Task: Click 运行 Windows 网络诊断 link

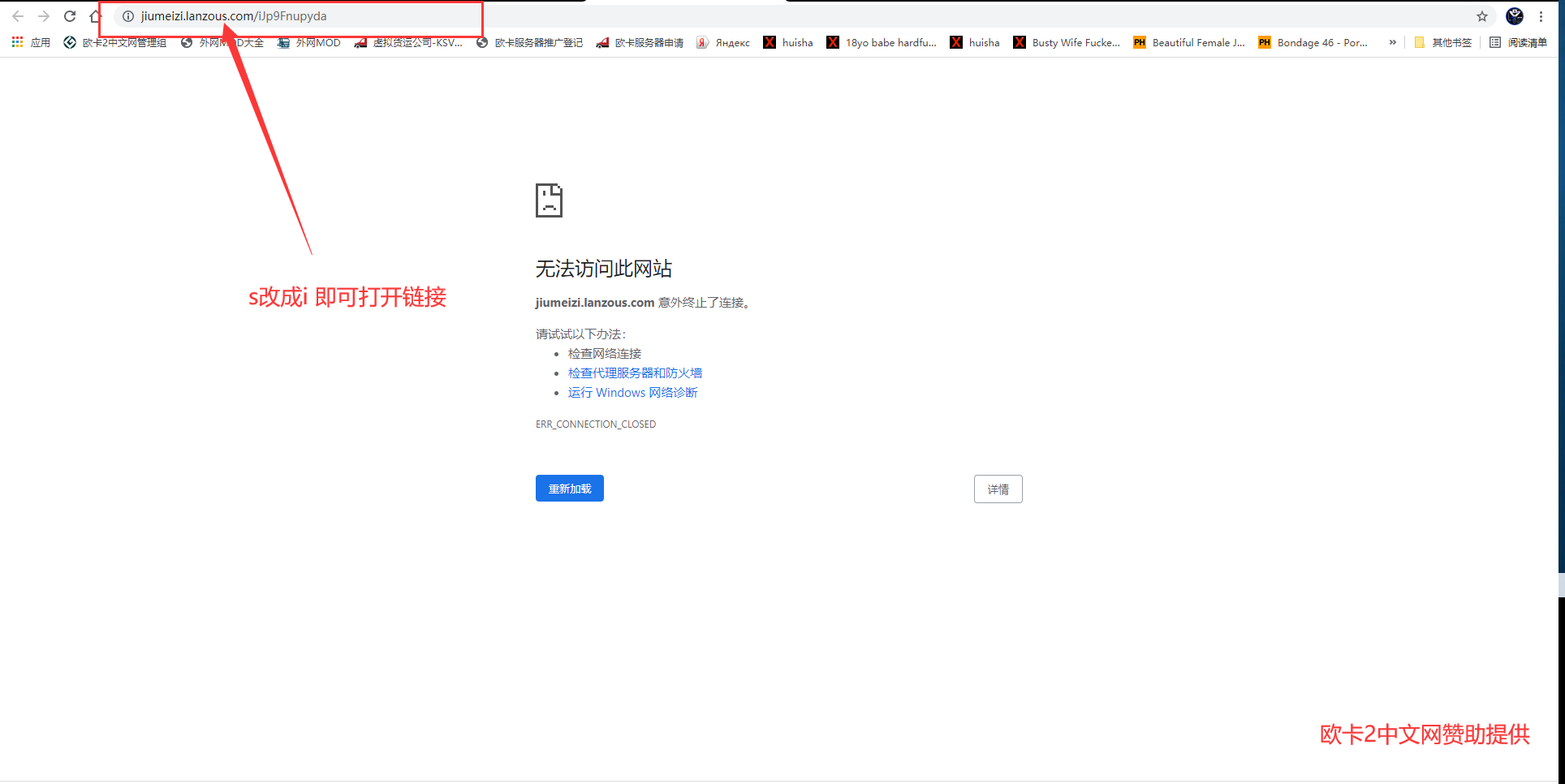Action: coord(632,392)
